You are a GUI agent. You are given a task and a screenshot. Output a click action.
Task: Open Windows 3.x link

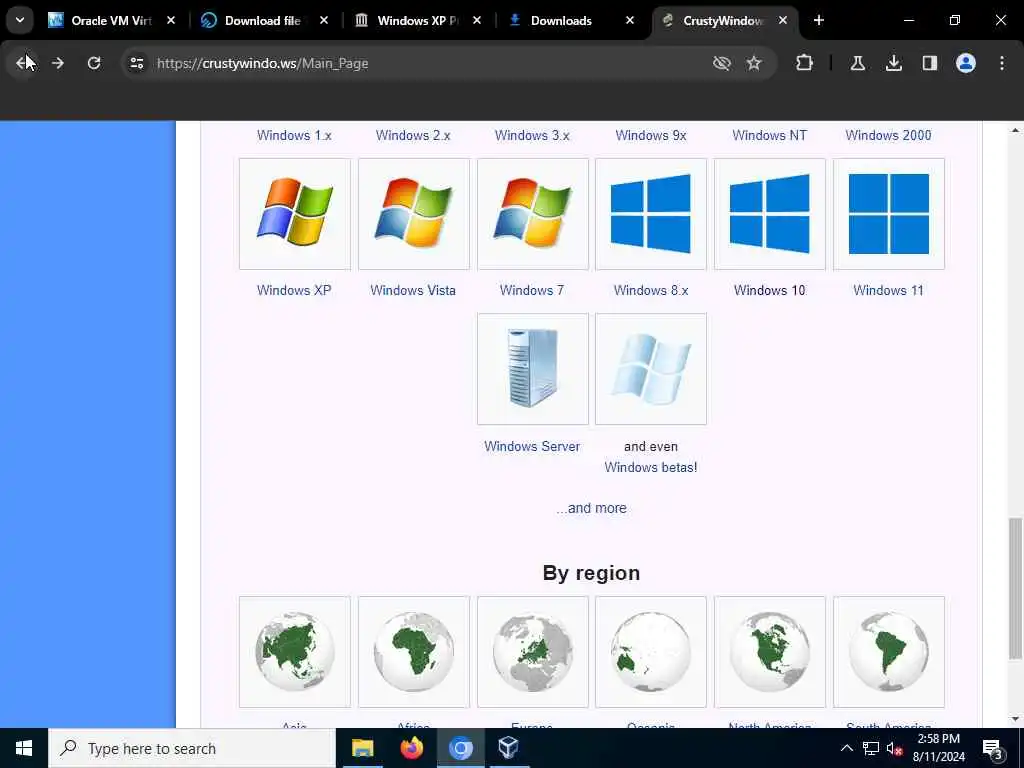tap(532, 135)
